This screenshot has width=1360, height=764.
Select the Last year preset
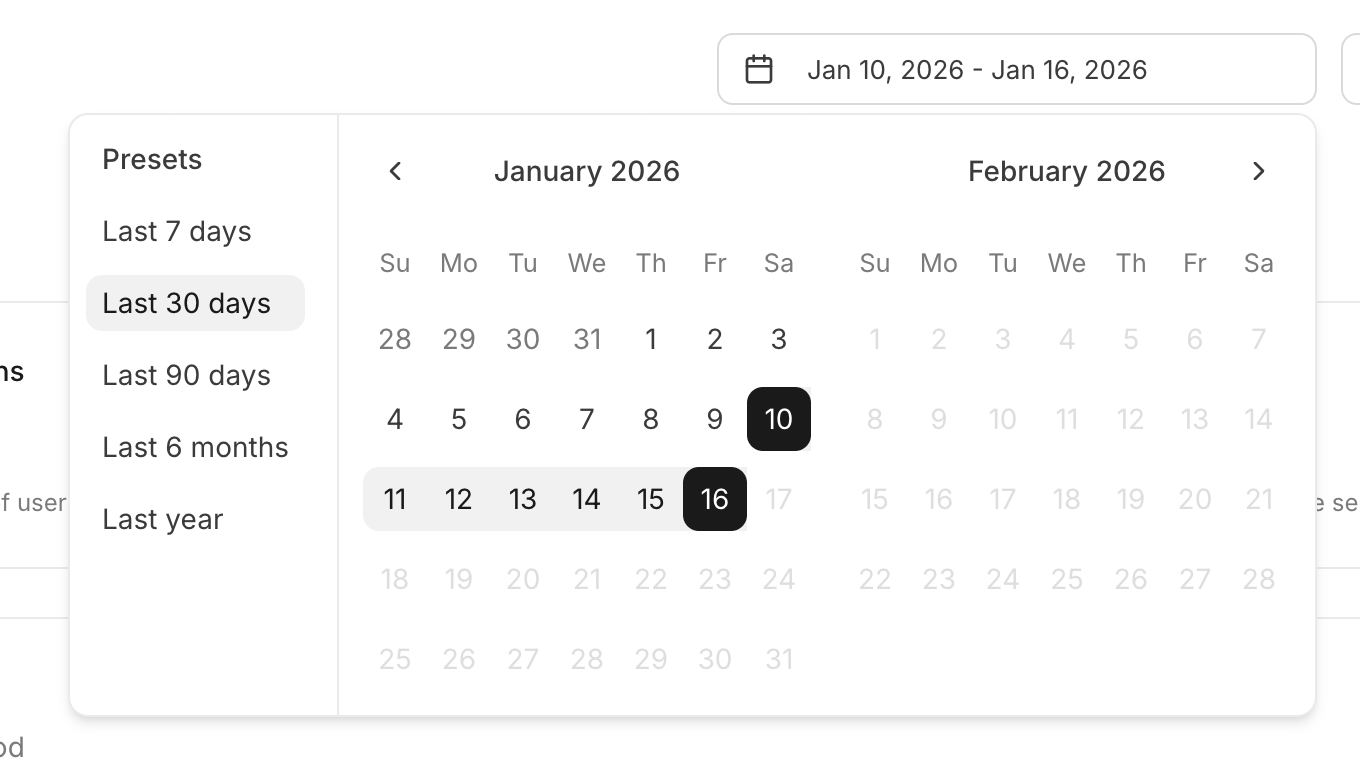click(163, 519)
